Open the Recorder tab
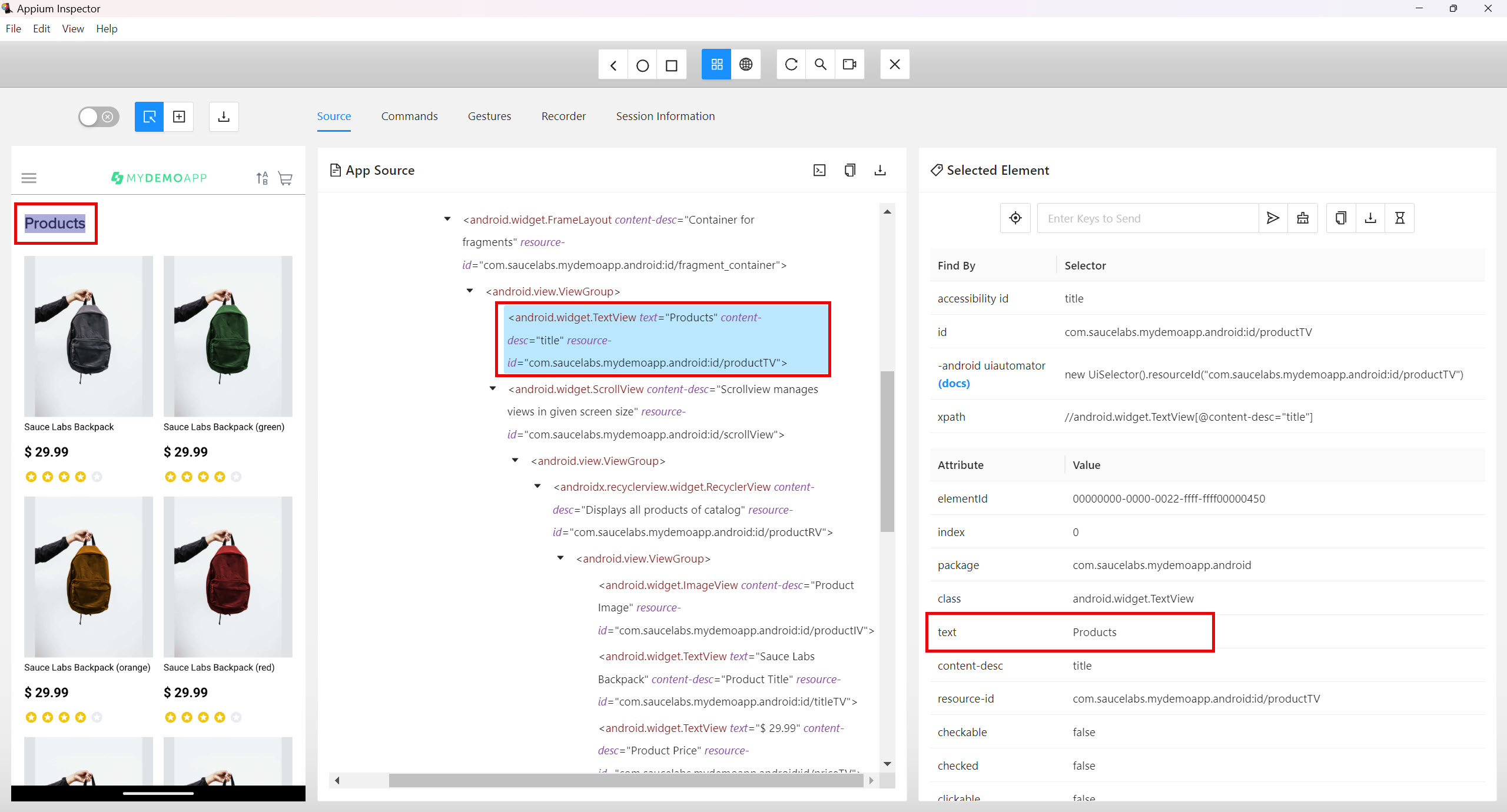 click(x=563, y=116)
